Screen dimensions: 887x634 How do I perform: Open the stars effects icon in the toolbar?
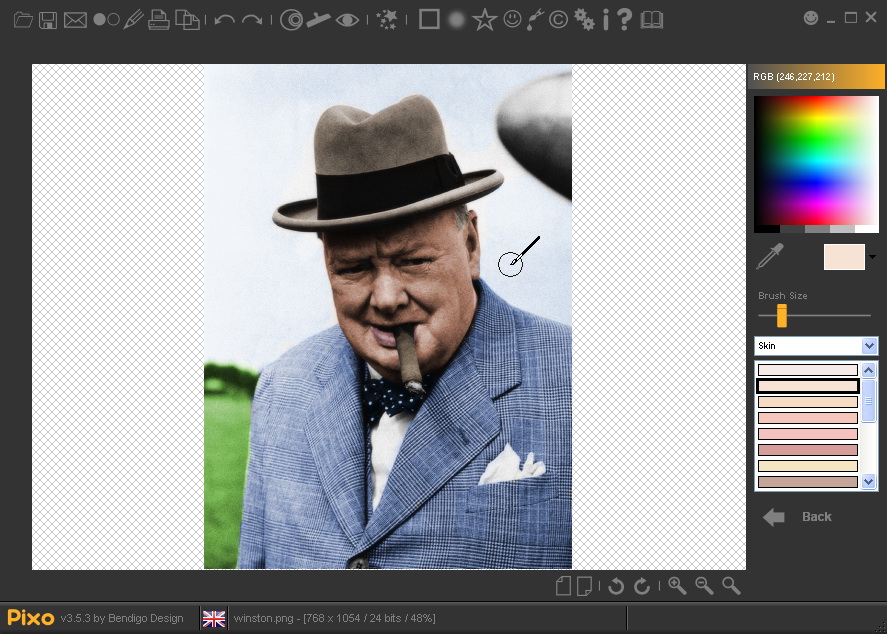tap(387, 20)
